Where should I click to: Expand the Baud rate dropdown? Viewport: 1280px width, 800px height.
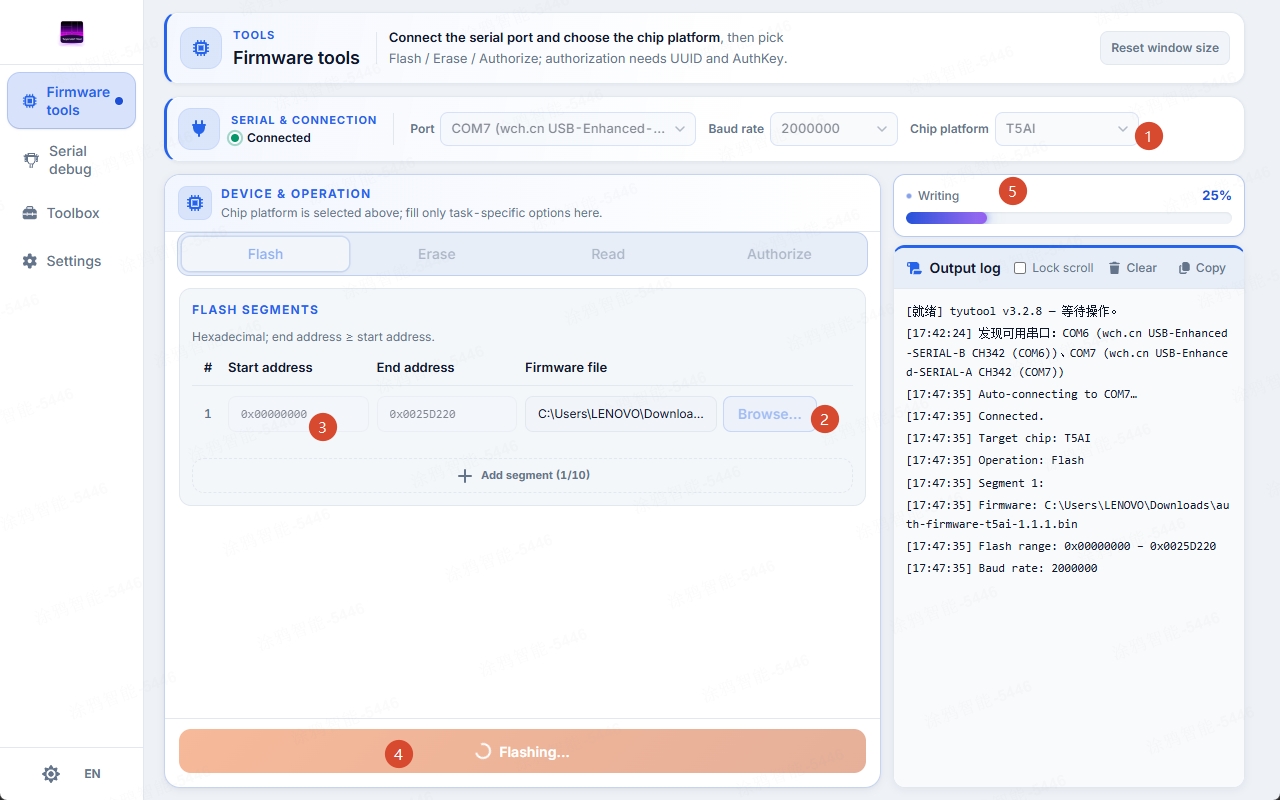pyautogui.click(x=834, y=129)
